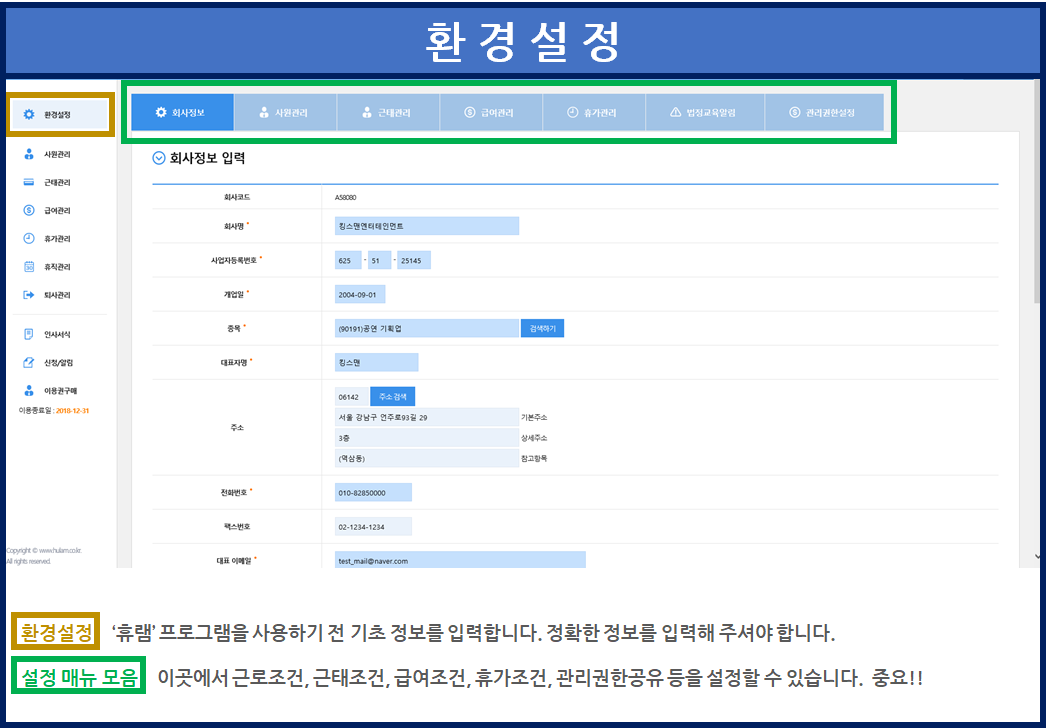Collapse the 회사정보 입력 section chevron
This screenshot has width=1046, height=728.
tap(158, 158)
